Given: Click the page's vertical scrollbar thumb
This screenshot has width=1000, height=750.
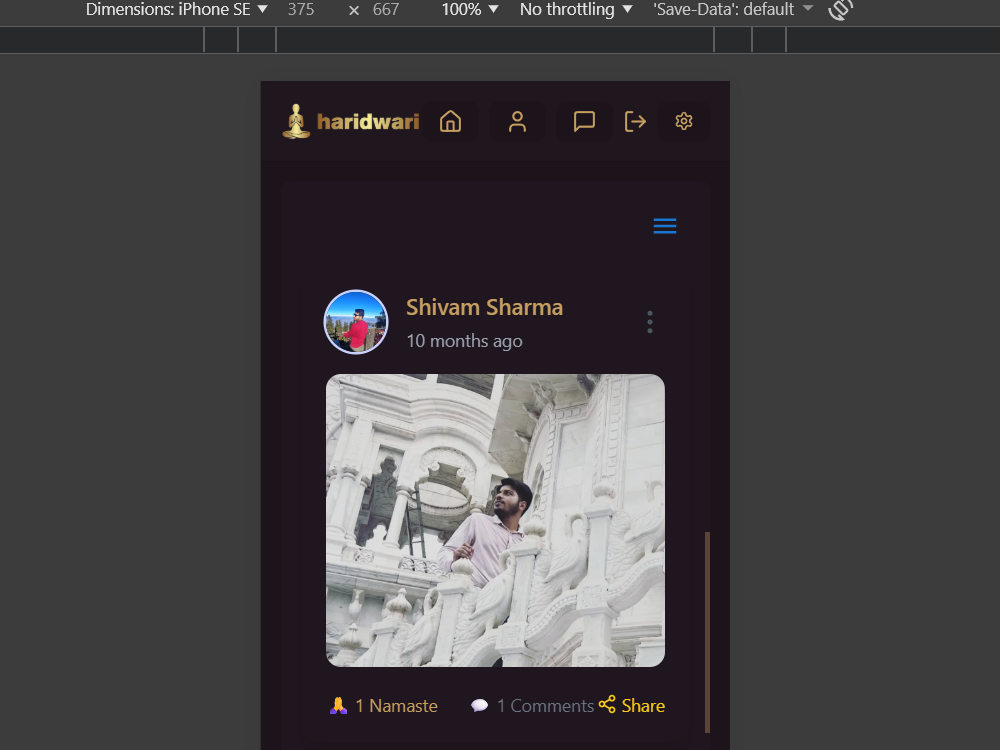Looking at the screenshot, I should coord(707,632).
